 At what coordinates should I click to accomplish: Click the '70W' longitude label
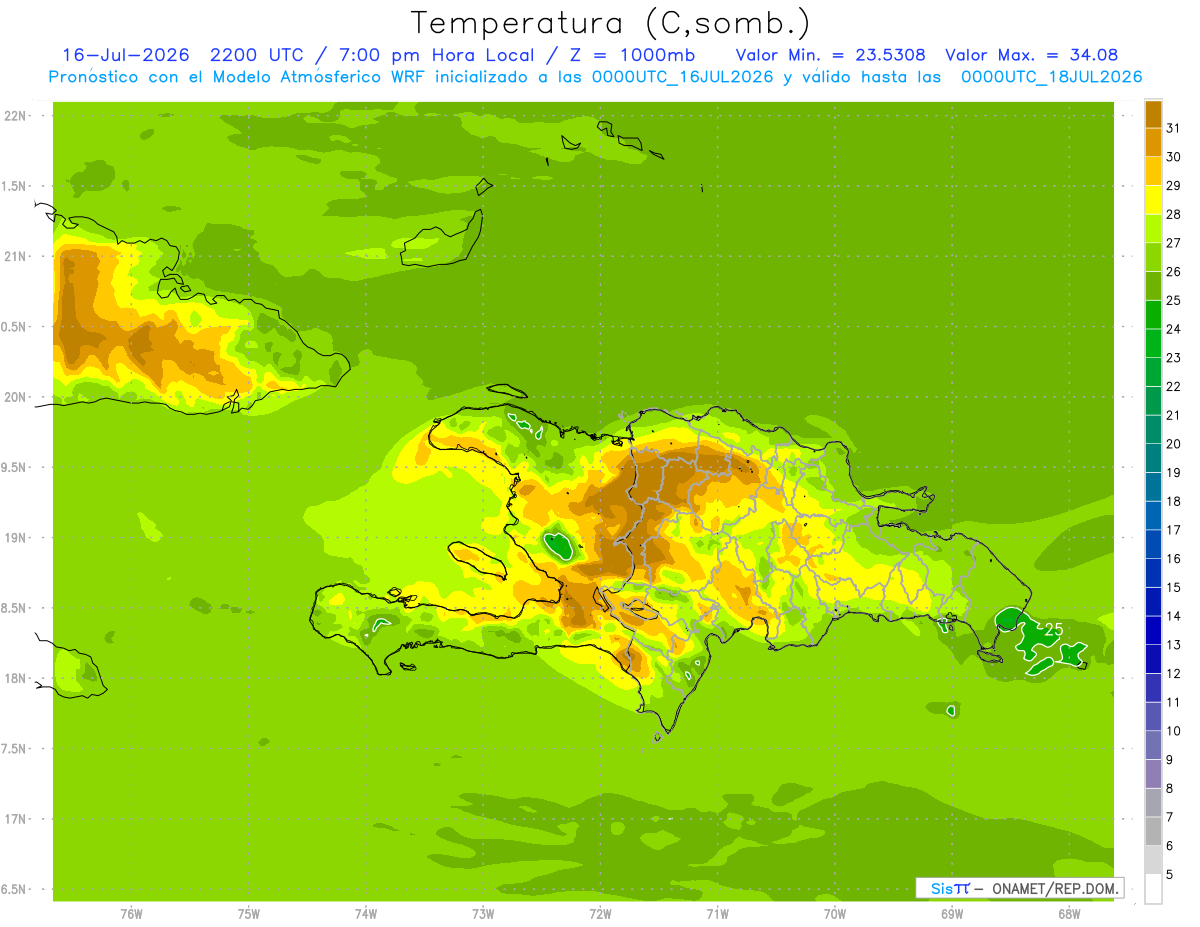pos(835,913)
